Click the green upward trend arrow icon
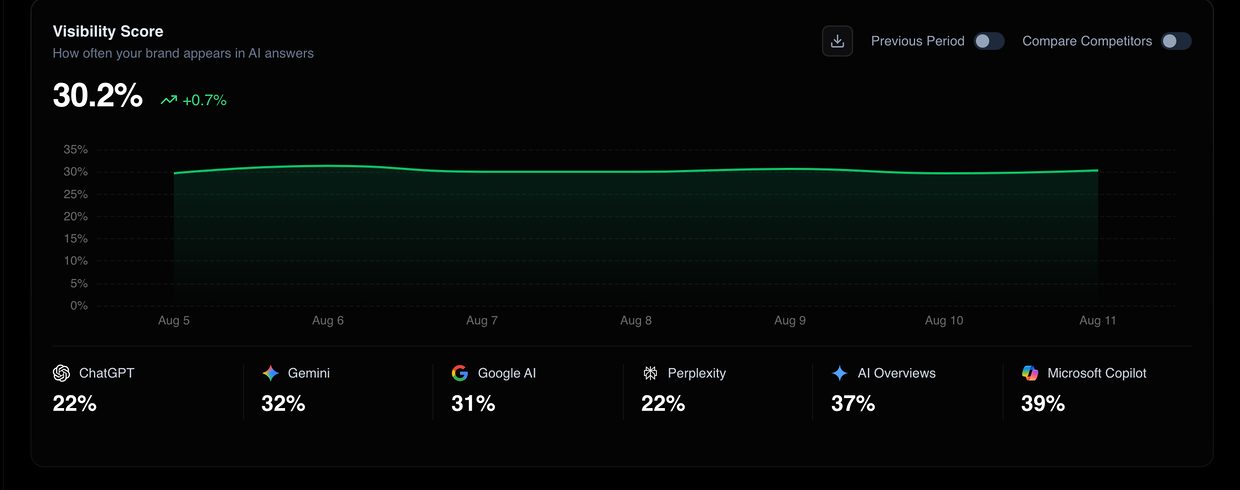This screenshot has height=490, width=1240. (168, 100)
